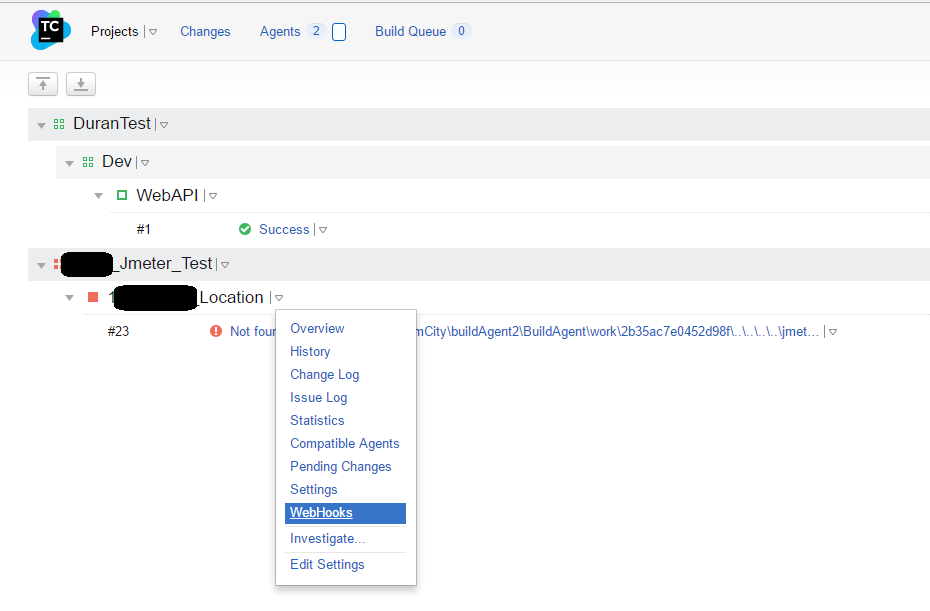Open the Jmeter_Test project link
Screen dimensions: 930x611
(x=163, y=263)
